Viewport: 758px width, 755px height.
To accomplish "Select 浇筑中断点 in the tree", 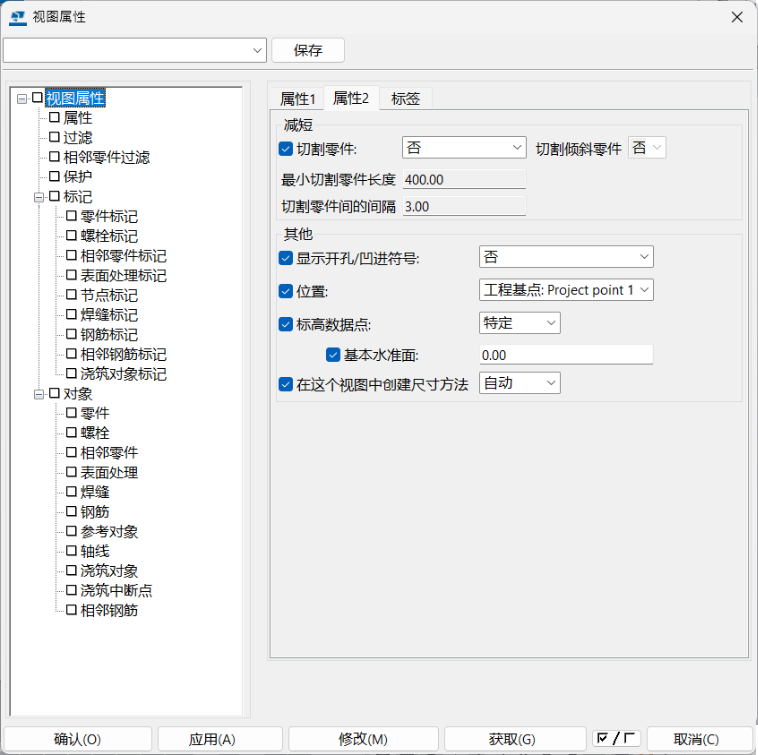I will [116, 590].
